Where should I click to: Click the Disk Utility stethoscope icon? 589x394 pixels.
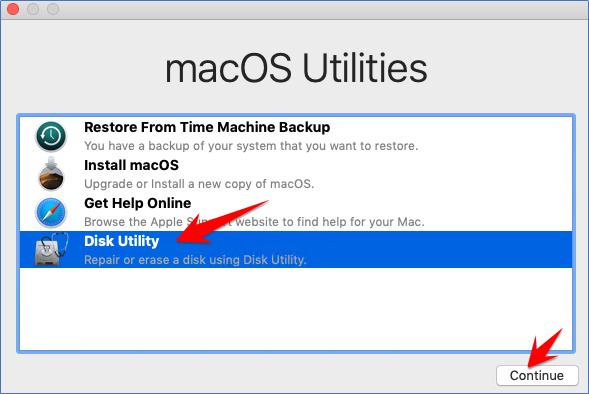[51, 249]
